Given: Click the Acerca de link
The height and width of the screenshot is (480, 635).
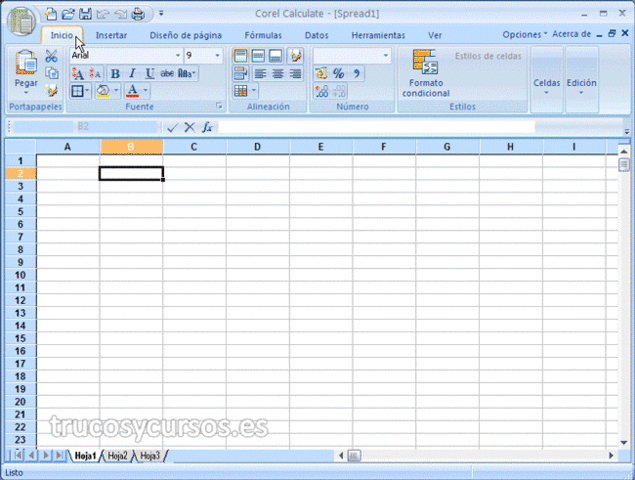Looking at the screenshot, I should coord(571,34).
